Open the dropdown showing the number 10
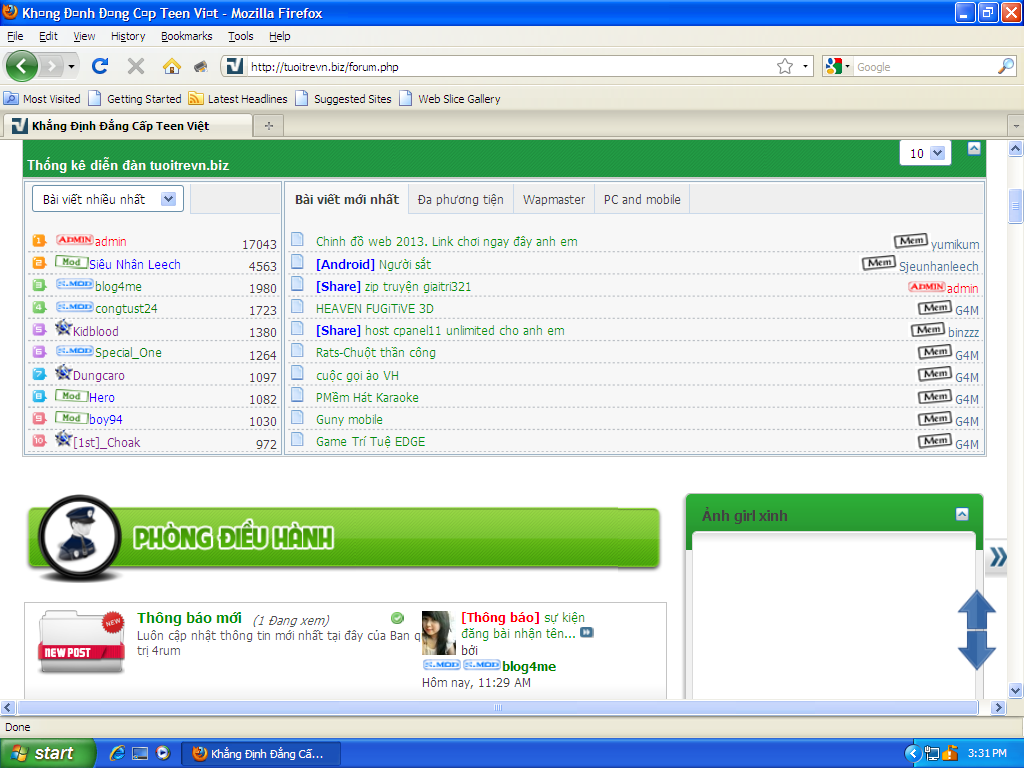 point(925,153)
